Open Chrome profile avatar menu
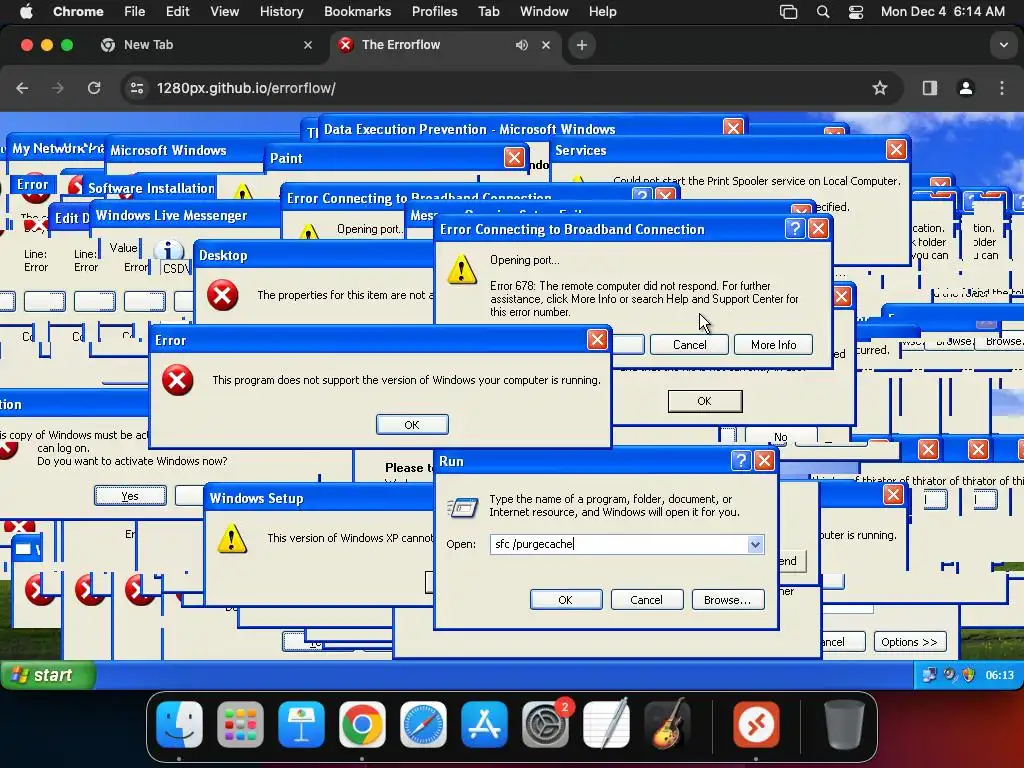The width and height of the screenshot is (1024, 768). [x=966, y=88]
